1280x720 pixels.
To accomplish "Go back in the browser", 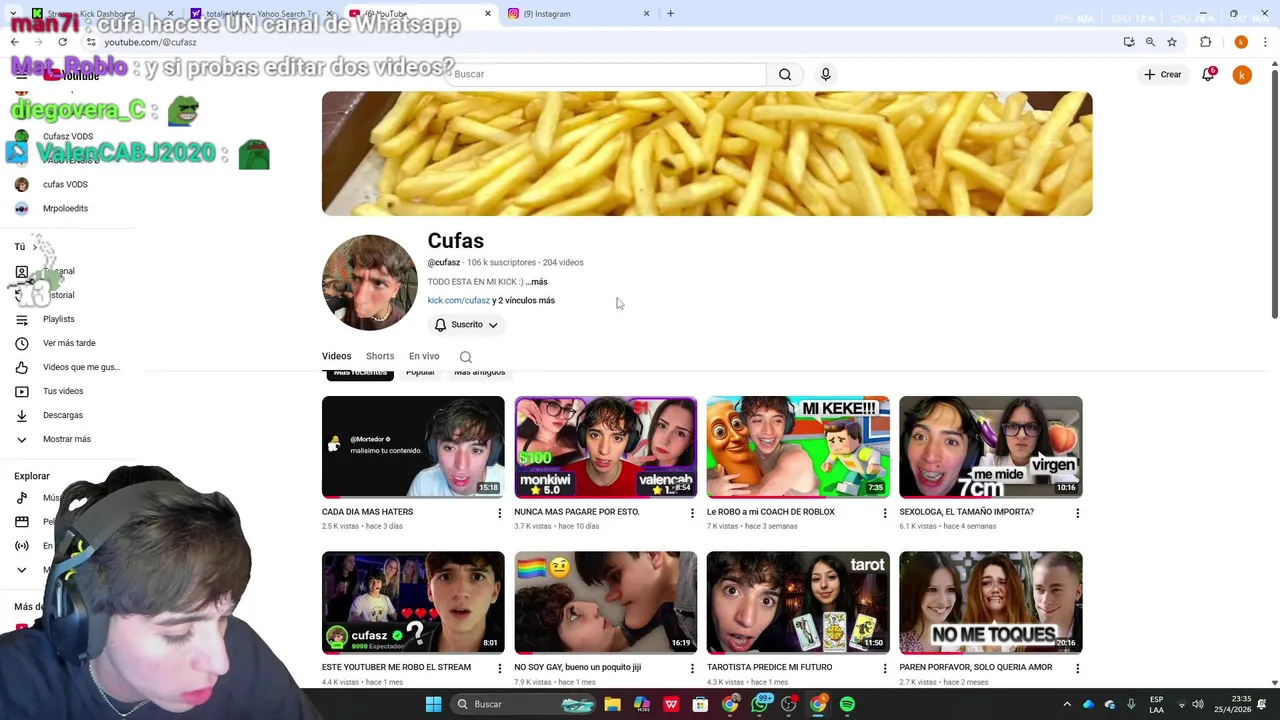I will point(14,42).
